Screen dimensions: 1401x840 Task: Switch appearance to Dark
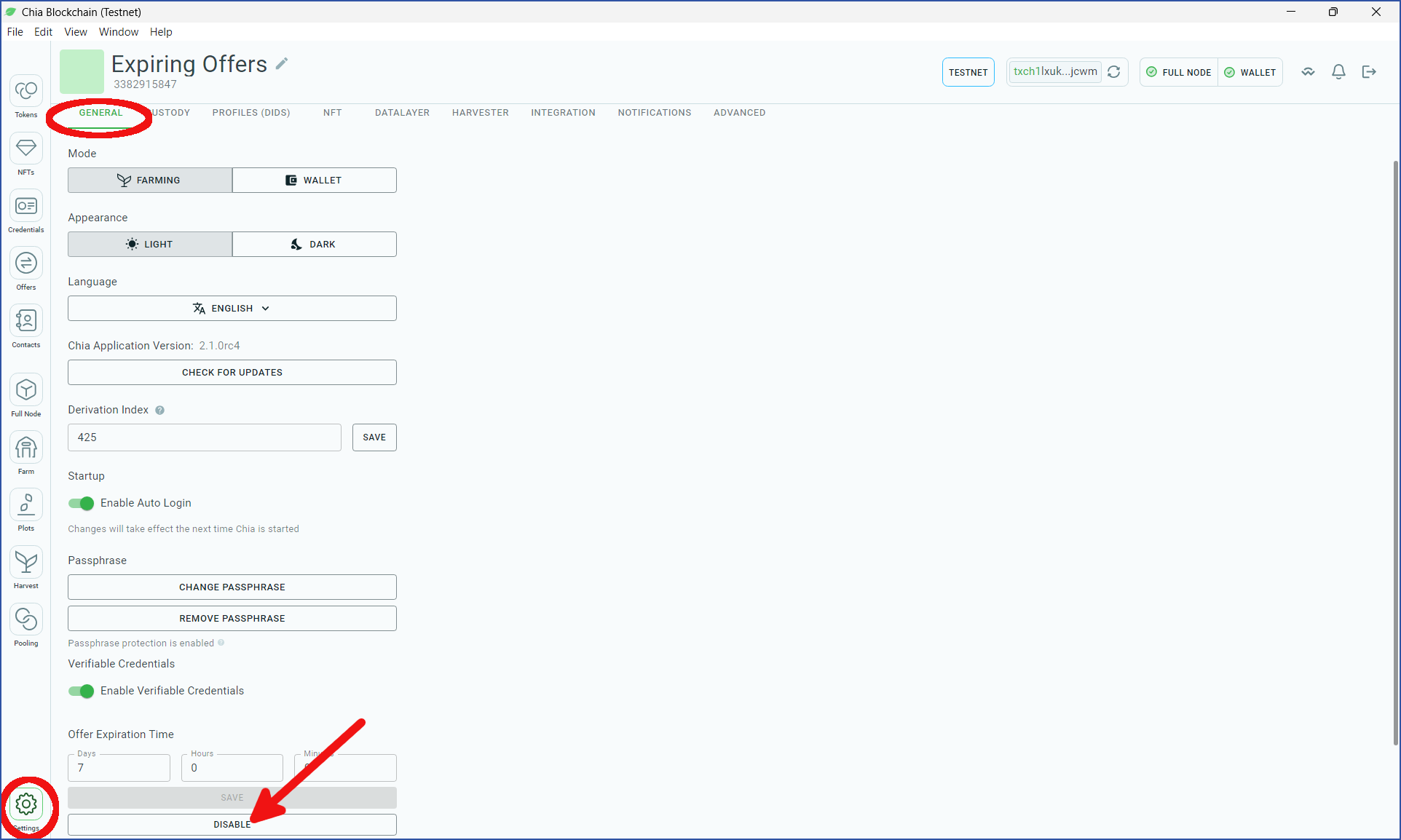pos(315,245)
